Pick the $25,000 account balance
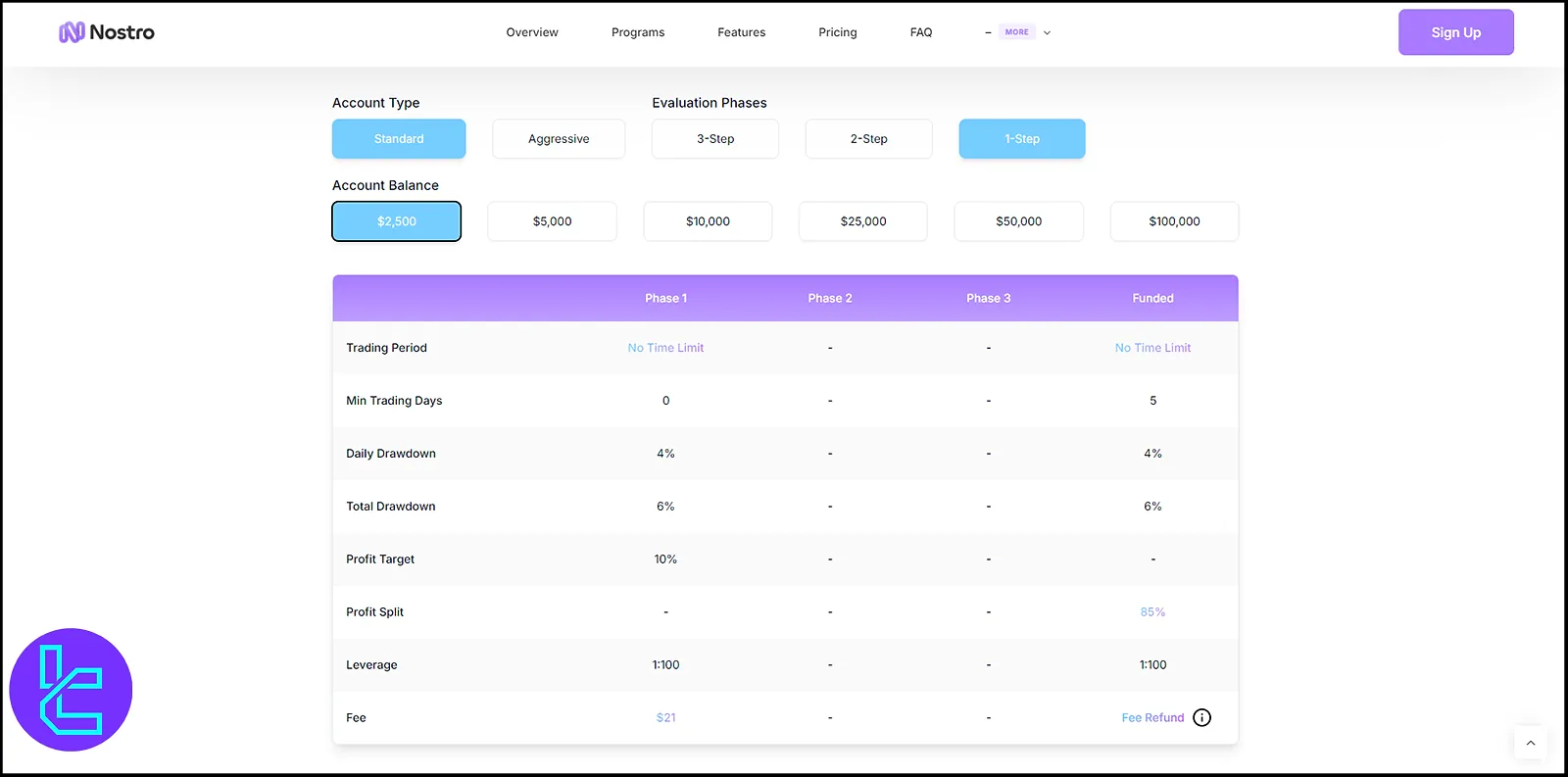Screen dimensions: 1568x777 [862, 221]
